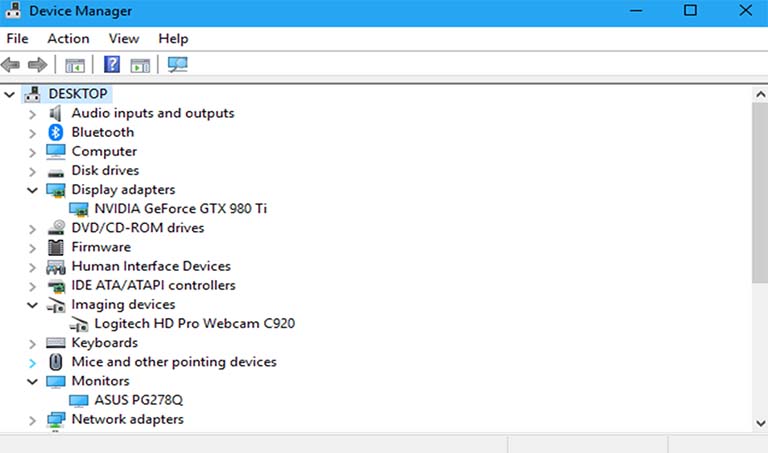
Task: Select the DESKTOP label
Action: coord(78,94)
